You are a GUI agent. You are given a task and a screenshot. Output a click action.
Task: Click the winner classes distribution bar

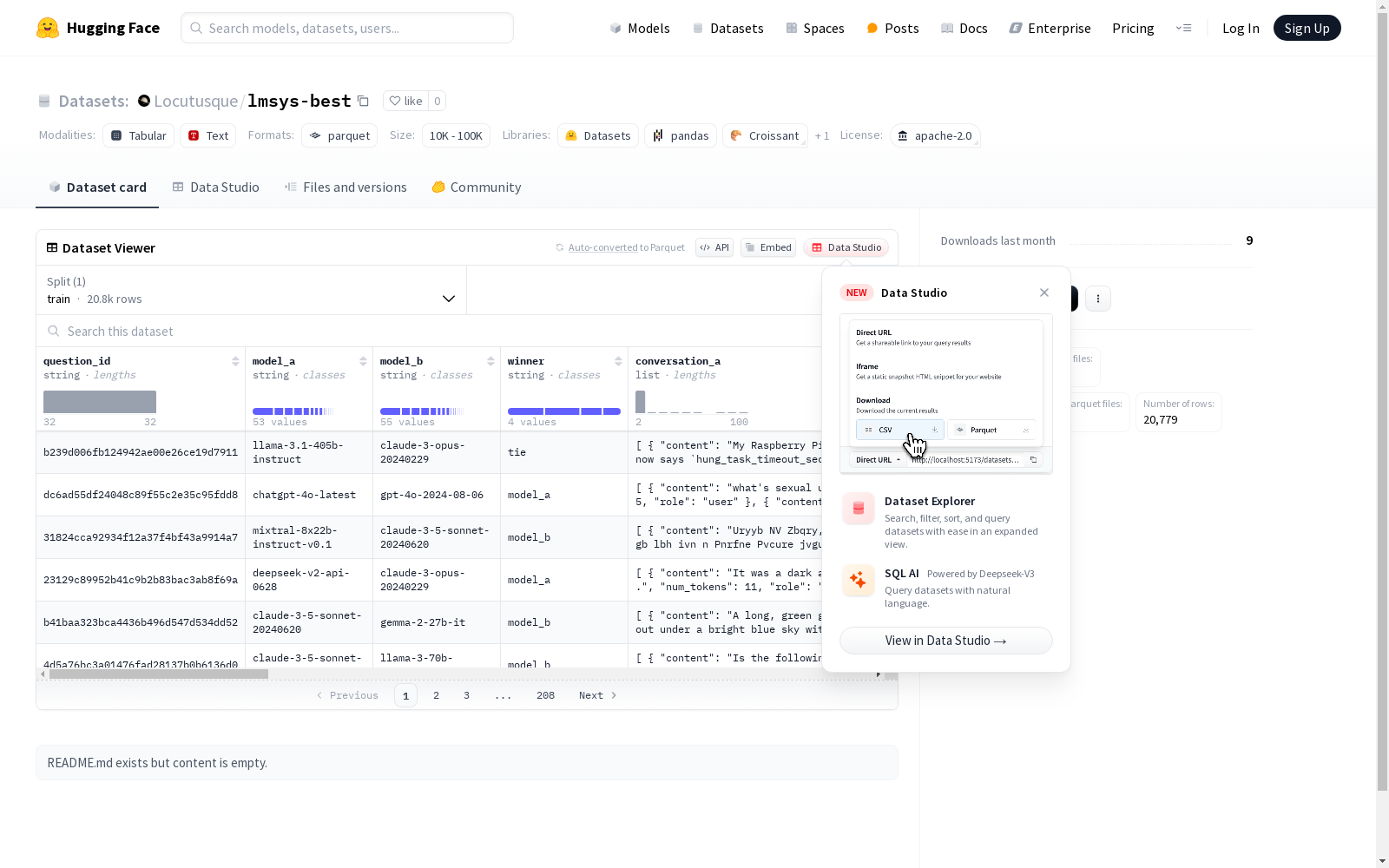click(564, 411)
